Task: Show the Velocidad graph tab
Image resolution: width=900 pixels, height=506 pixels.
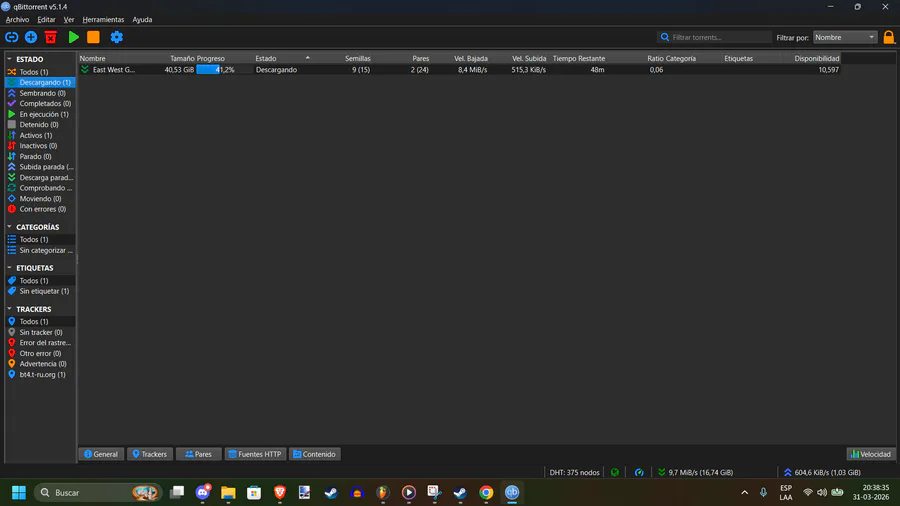Action: click(x=871, y=454)
